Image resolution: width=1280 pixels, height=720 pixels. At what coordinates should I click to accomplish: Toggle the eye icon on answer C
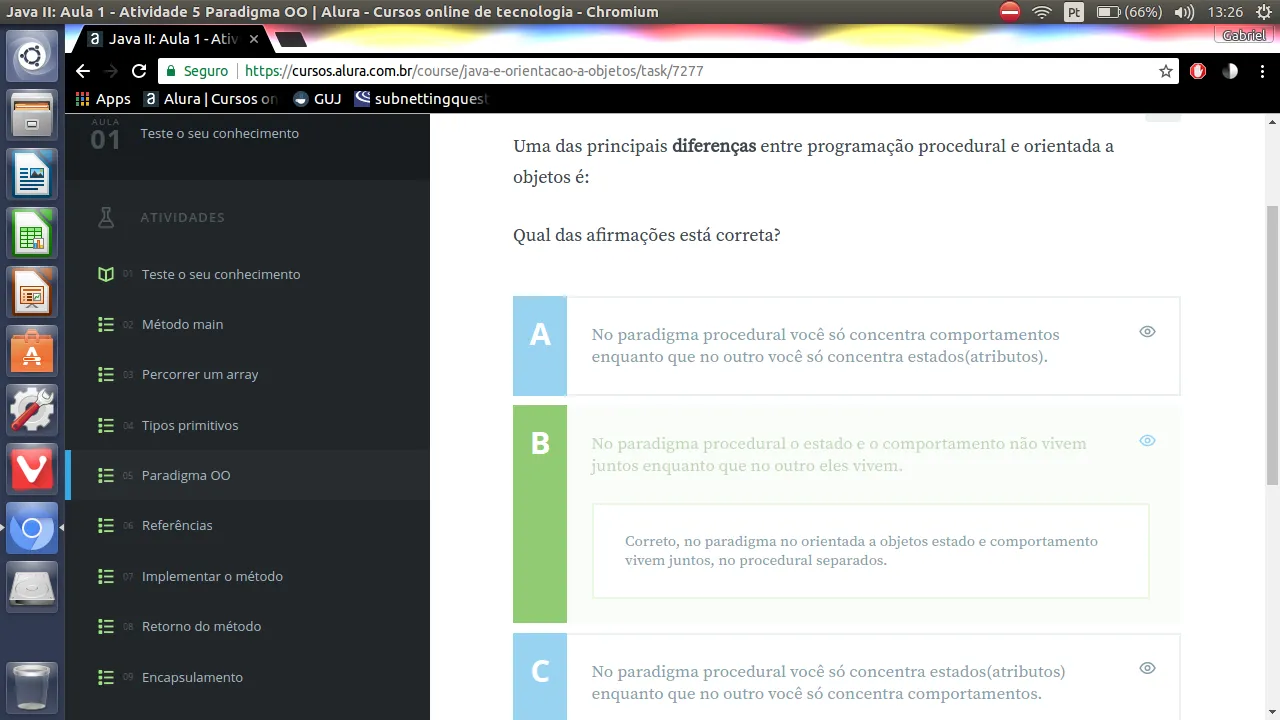(x=1147, y=668)
